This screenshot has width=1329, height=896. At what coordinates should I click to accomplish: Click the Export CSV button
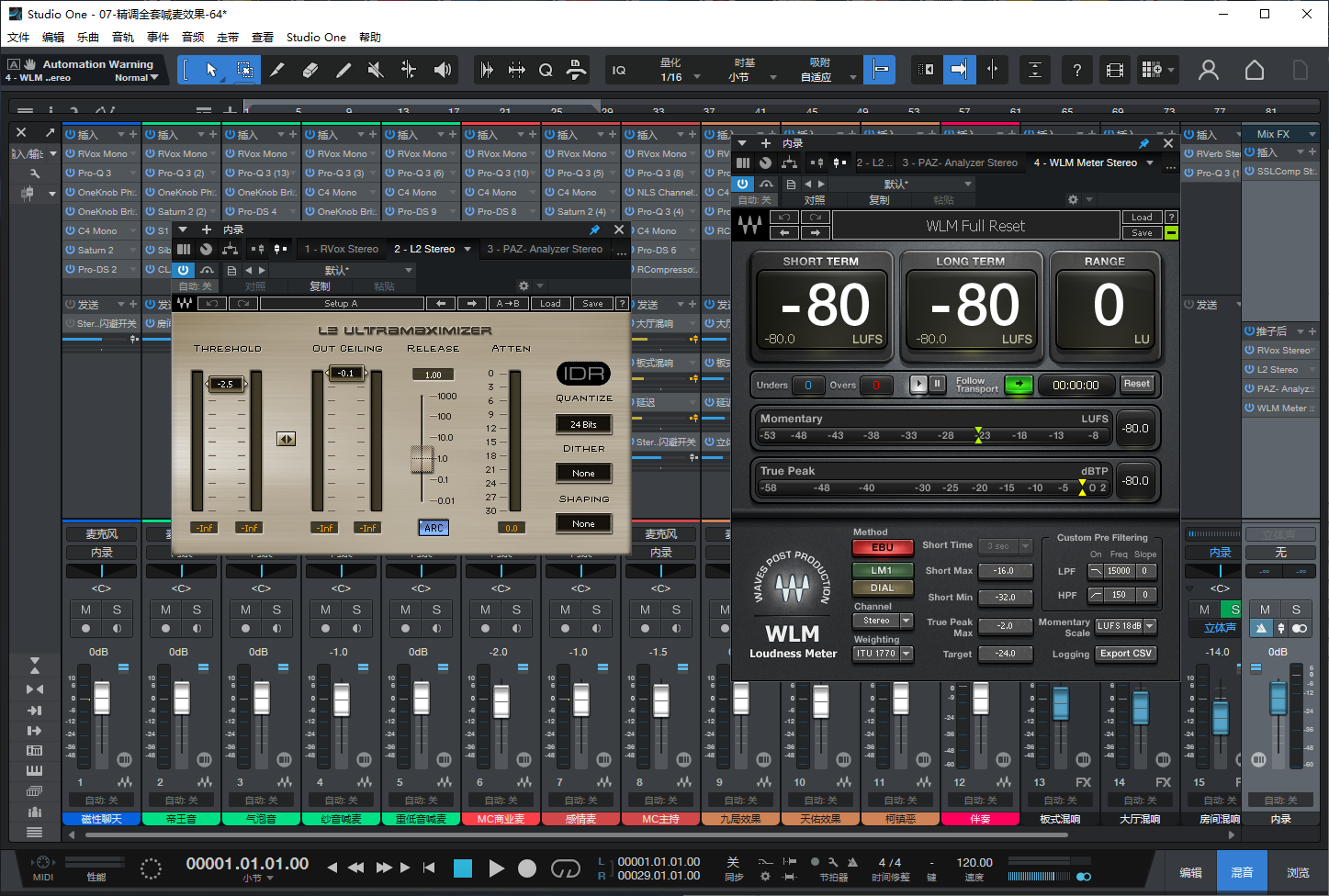[1125, 654]
